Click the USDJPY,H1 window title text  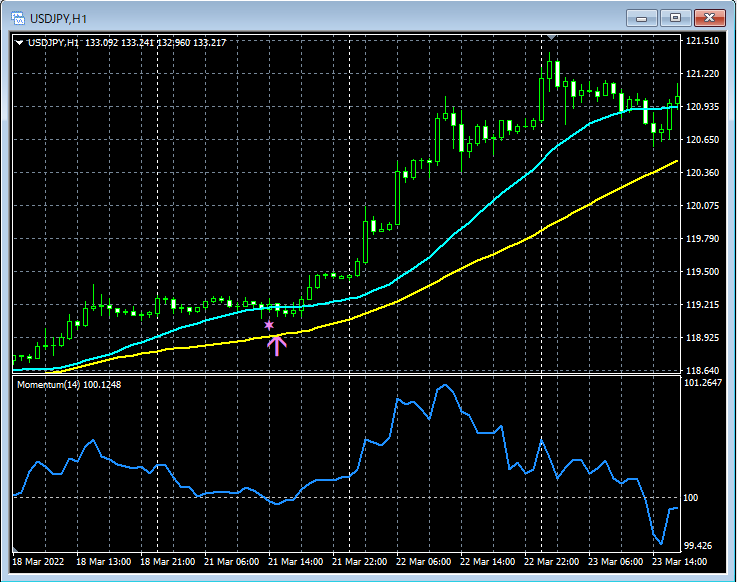pyautogui.click(x=58, y=19)
